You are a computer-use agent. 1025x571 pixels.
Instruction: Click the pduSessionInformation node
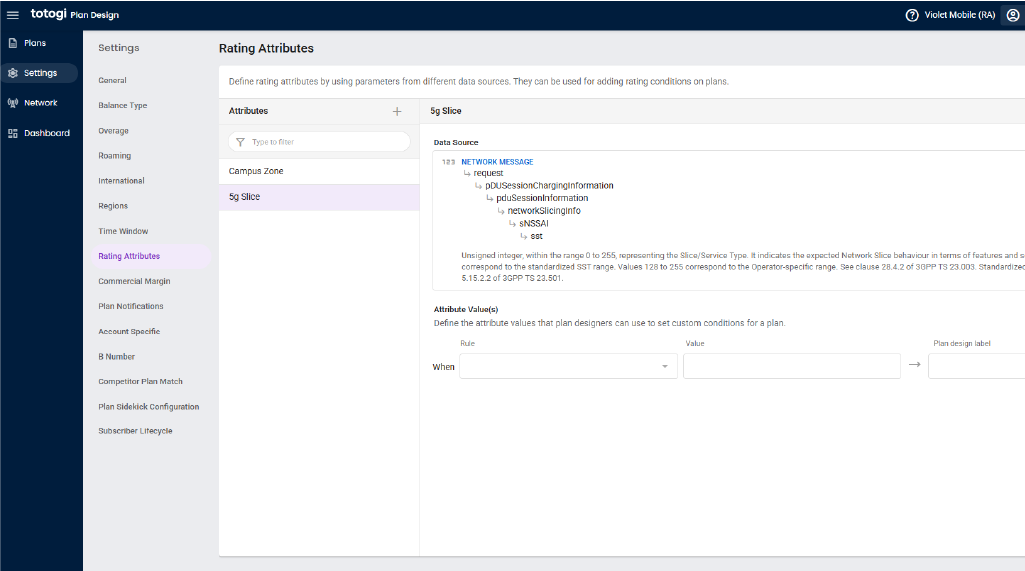pyautogui.click(x=542, y=198)
